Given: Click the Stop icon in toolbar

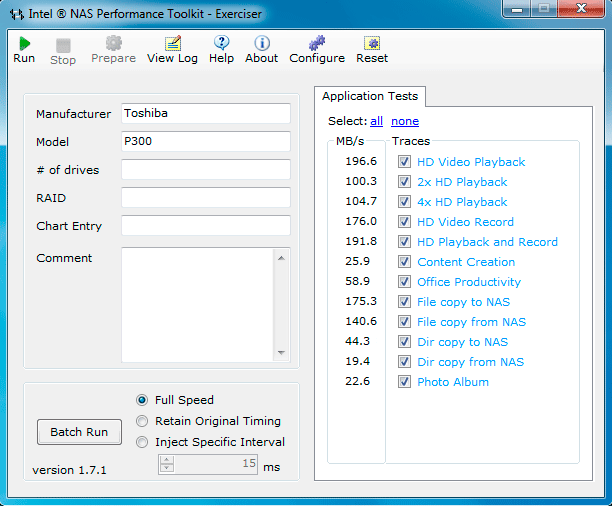Looking at the screenshot, I should (63, 45).
